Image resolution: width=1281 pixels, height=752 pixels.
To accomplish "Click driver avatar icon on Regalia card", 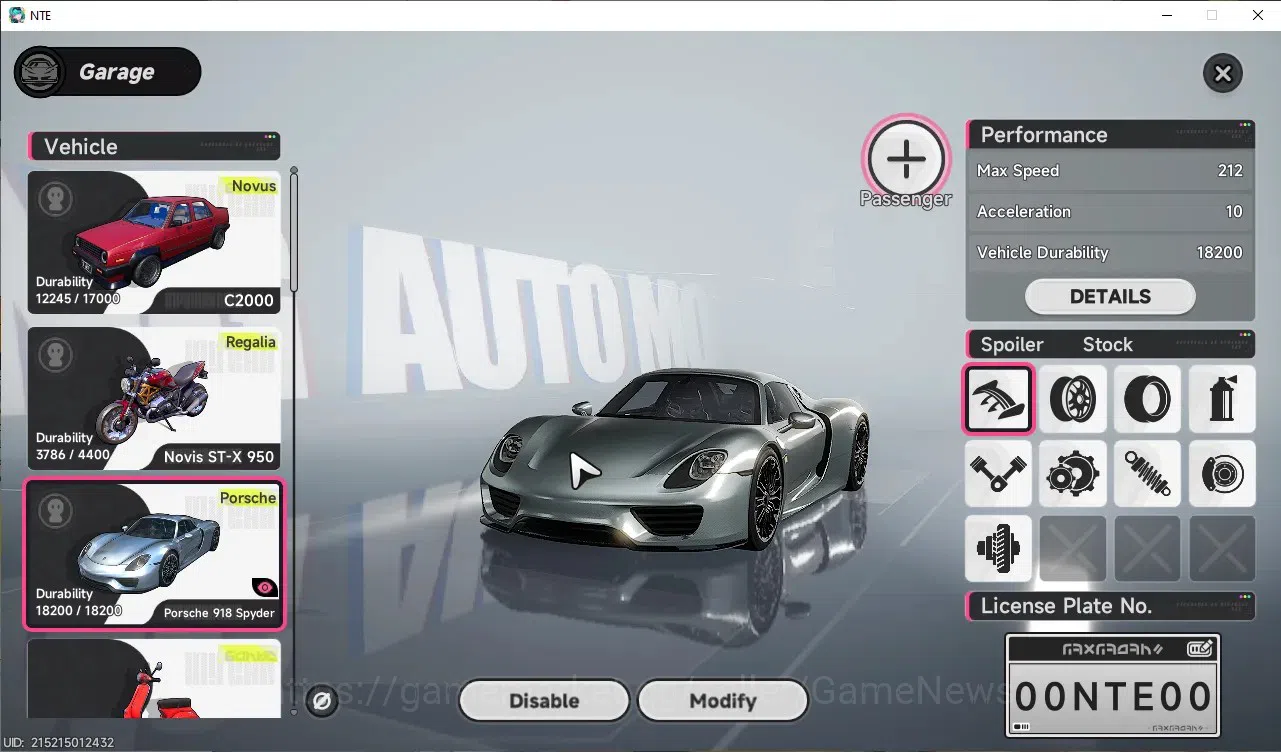I will point(56,354).
